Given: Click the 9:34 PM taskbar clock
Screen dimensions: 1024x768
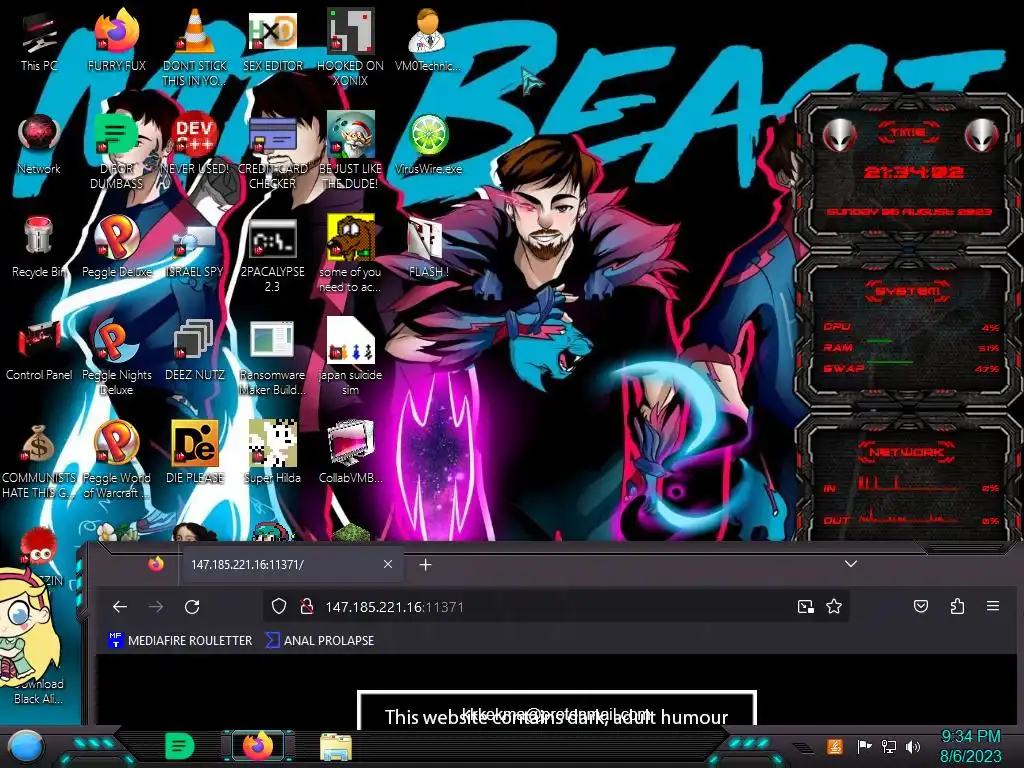Looking at the screenshot, I should (x=970, y=746).
